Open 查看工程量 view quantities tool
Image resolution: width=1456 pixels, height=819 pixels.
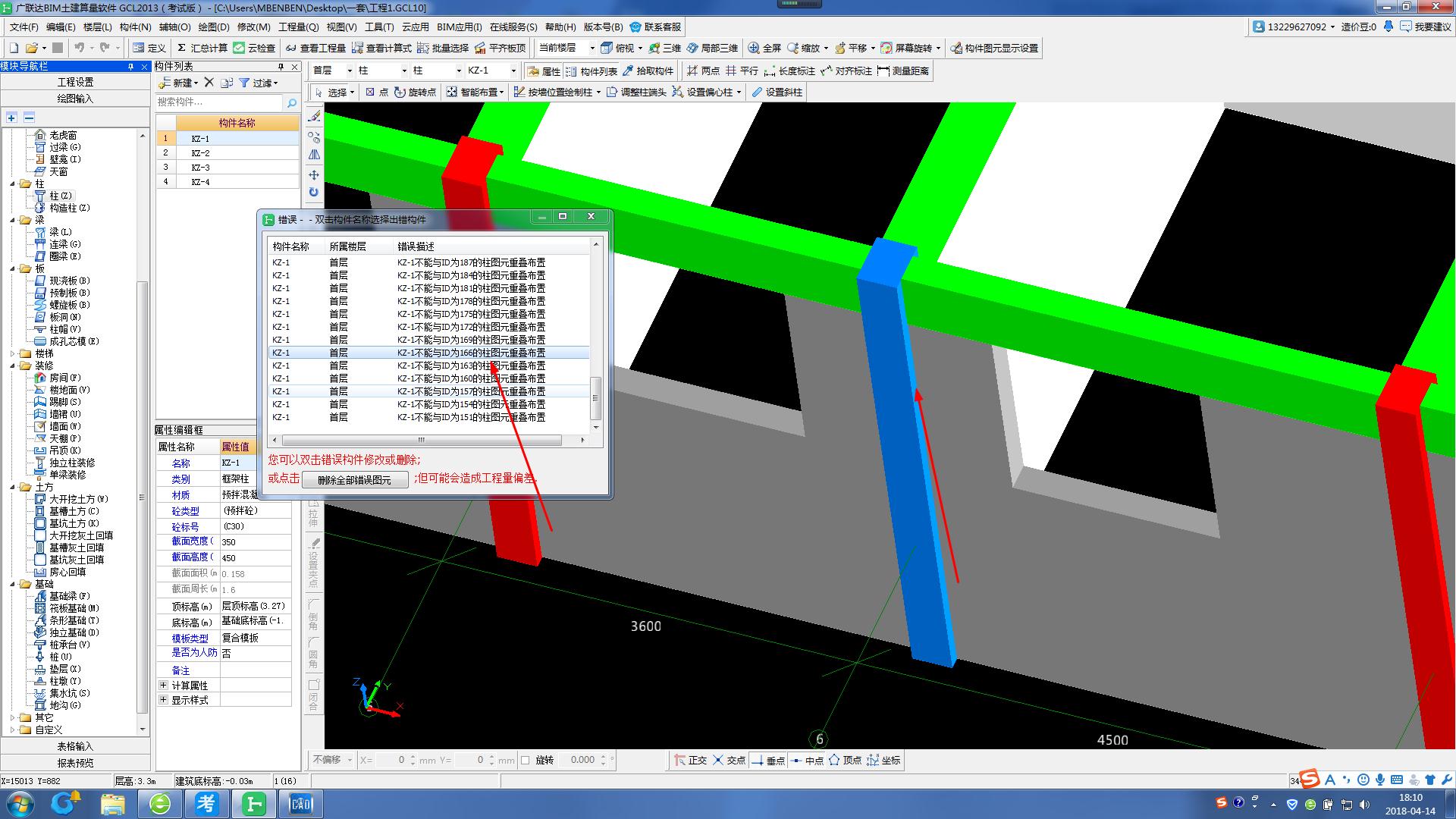(x=315, y=48)
